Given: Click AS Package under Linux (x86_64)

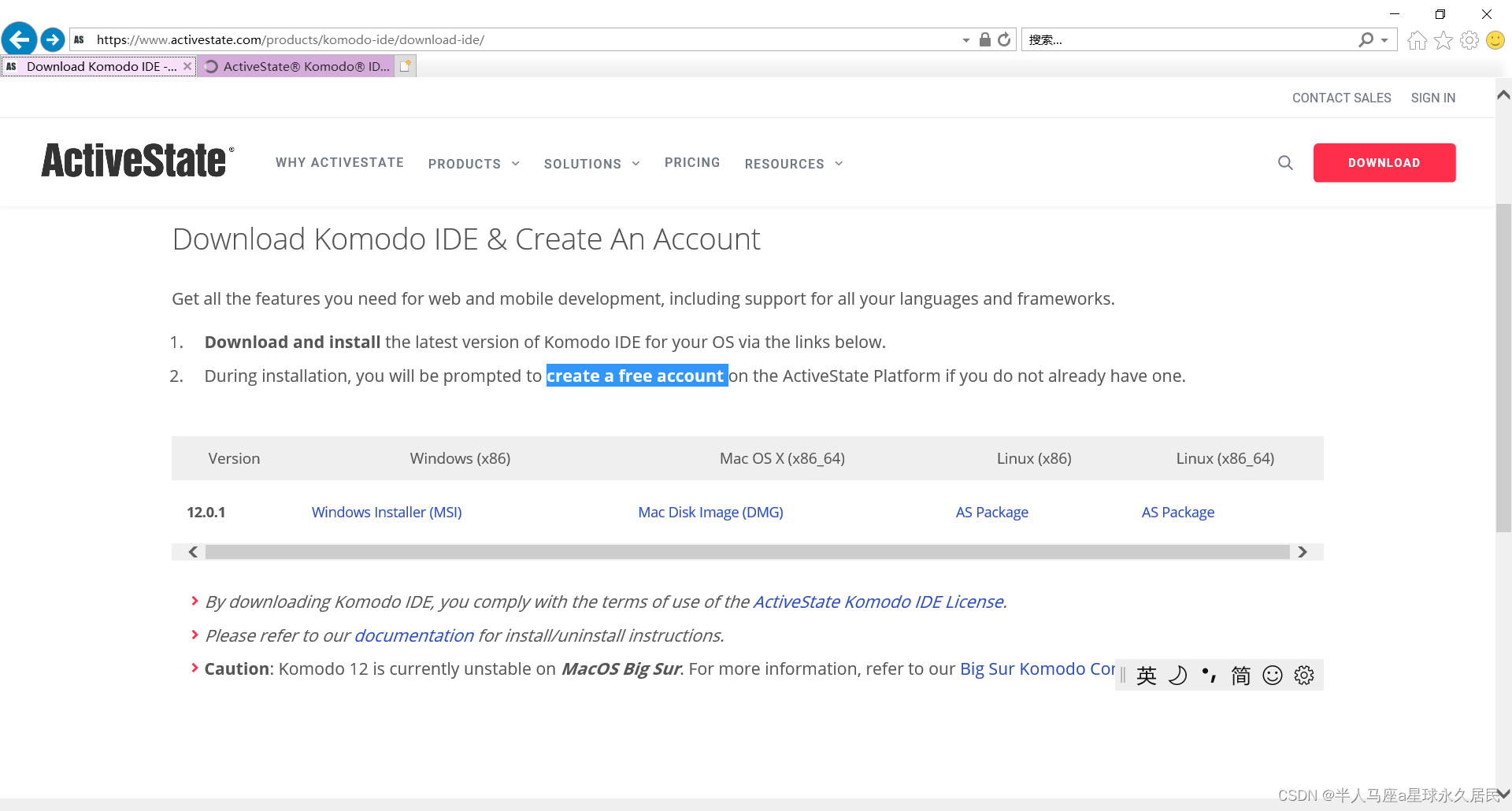Looking at the screenshot, I should pyautogui.click(x=1177, y=513).
